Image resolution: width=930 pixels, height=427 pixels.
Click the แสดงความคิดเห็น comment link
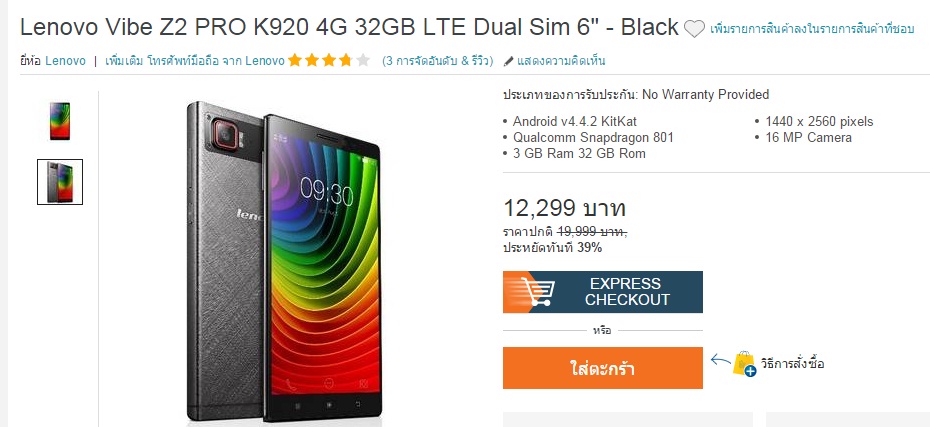pyautogui.click(x=561, y=60)
